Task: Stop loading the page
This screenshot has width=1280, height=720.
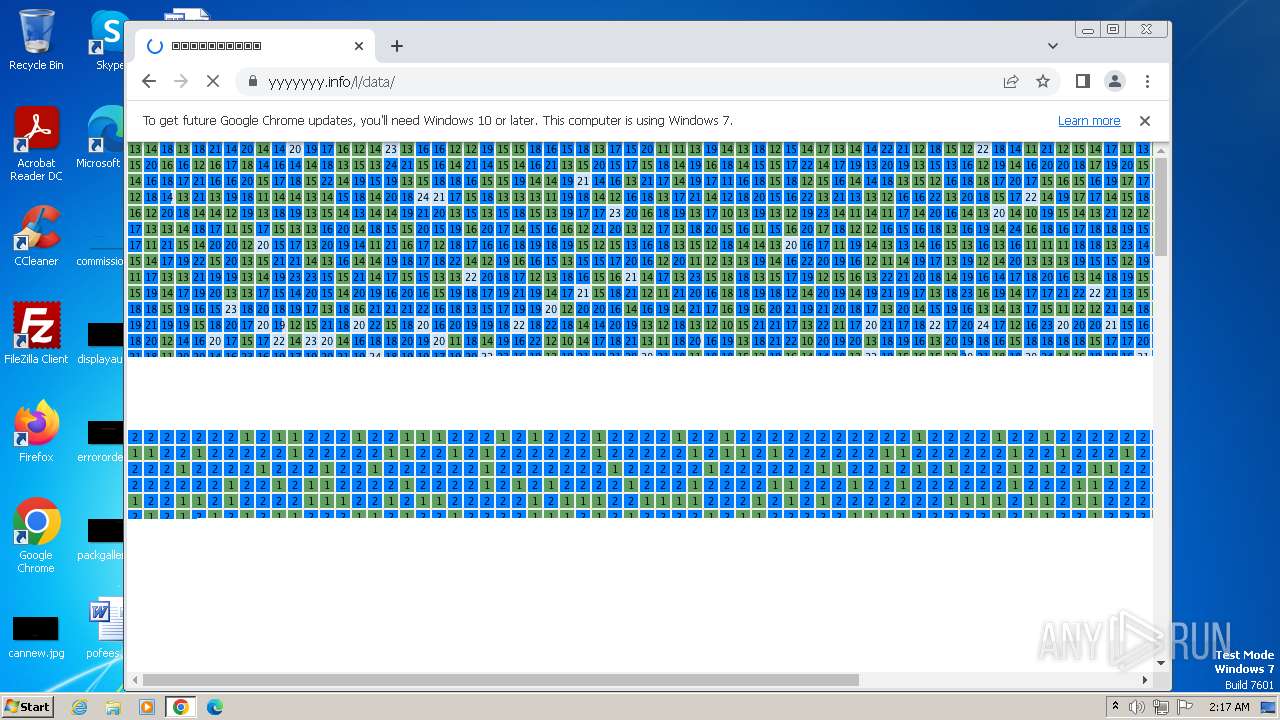Action: (x=213, y=81)
